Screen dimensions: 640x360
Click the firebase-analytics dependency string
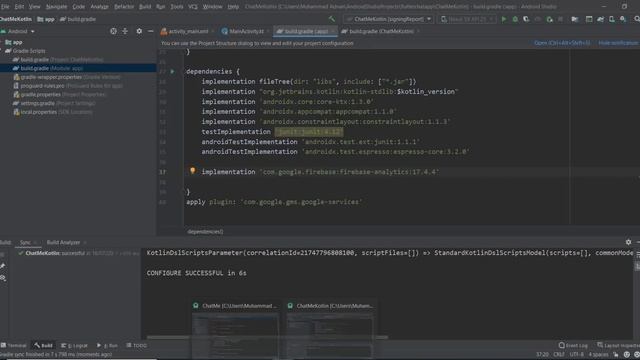point(349,172)
